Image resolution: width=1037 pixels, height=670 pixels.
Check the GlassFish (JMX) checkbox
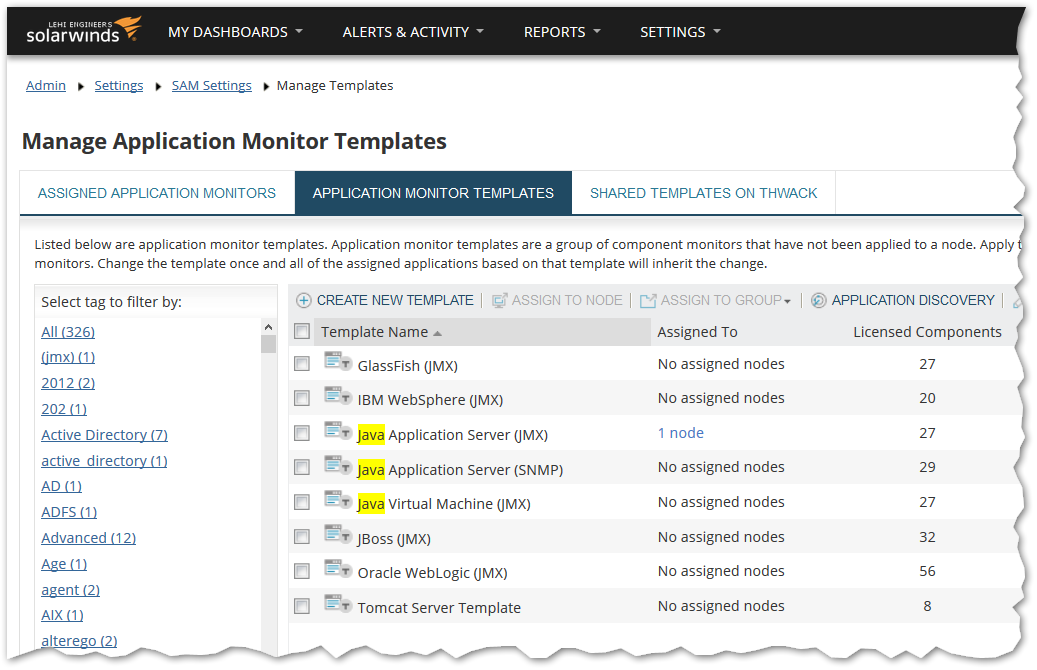(302, 365)
